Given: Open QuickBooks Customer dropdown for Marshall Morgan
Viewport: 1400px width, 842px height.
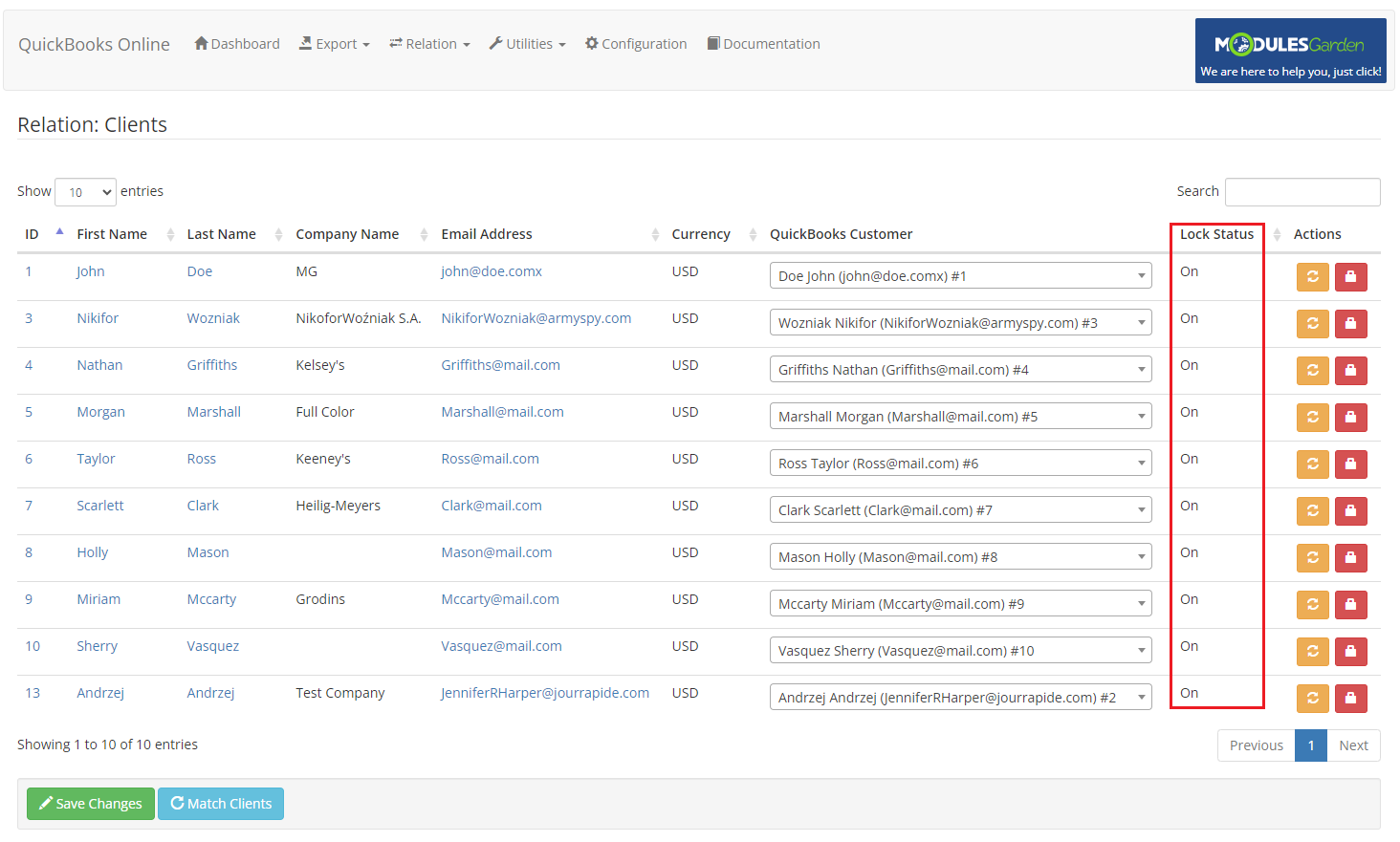Looking at the screenshot, I should click(x=960, y=416).
